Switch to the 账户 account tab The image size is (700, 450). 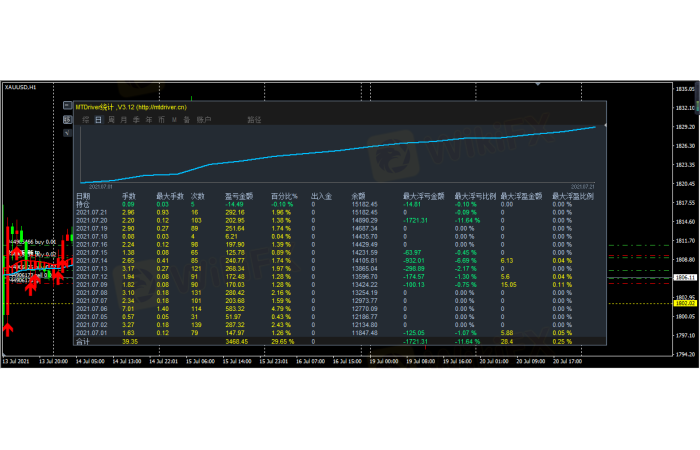204,120
